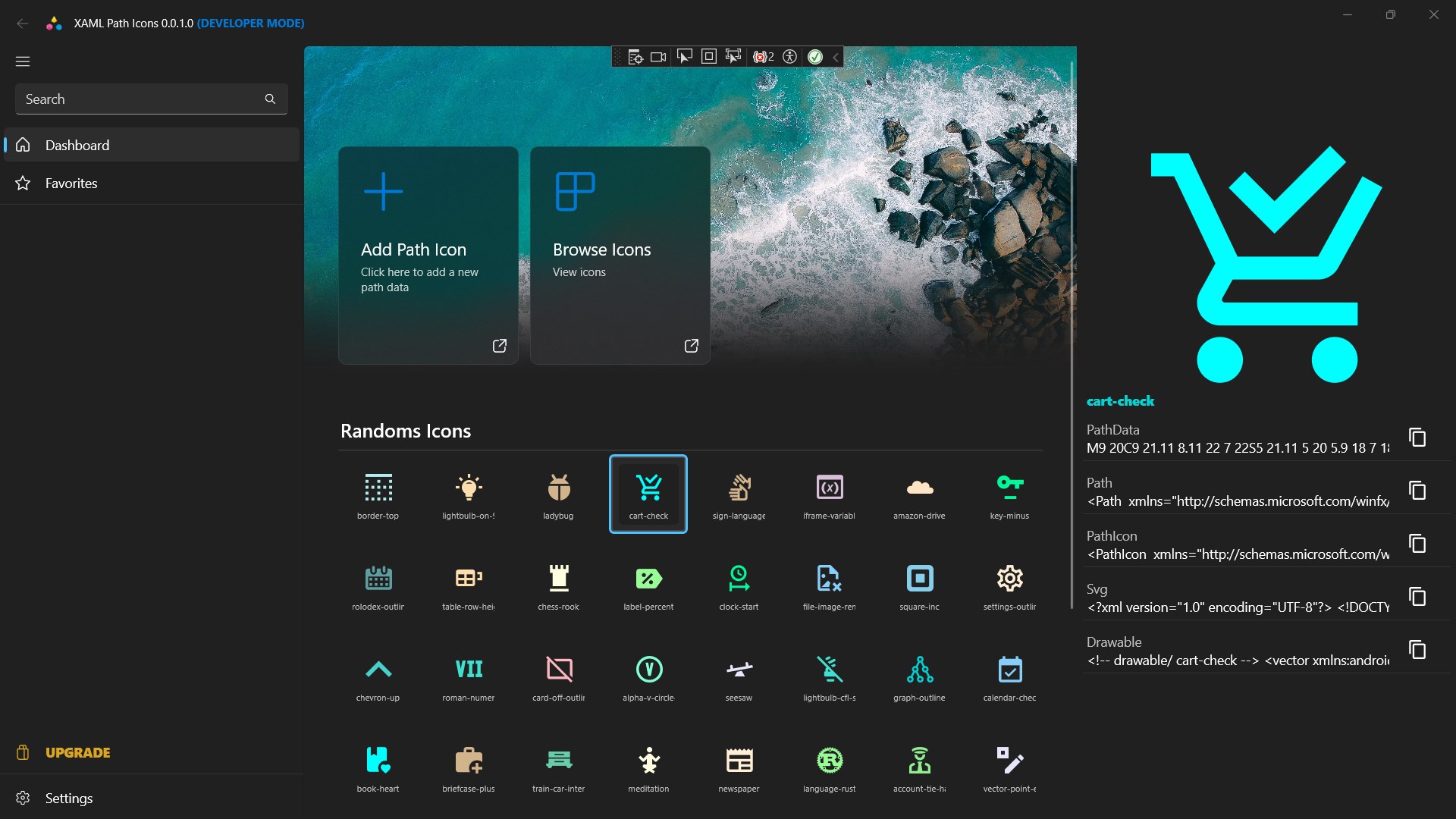1456x819 pixels.
Task: Select the amazon-drive icon
Action: click(x=919, y=494)
